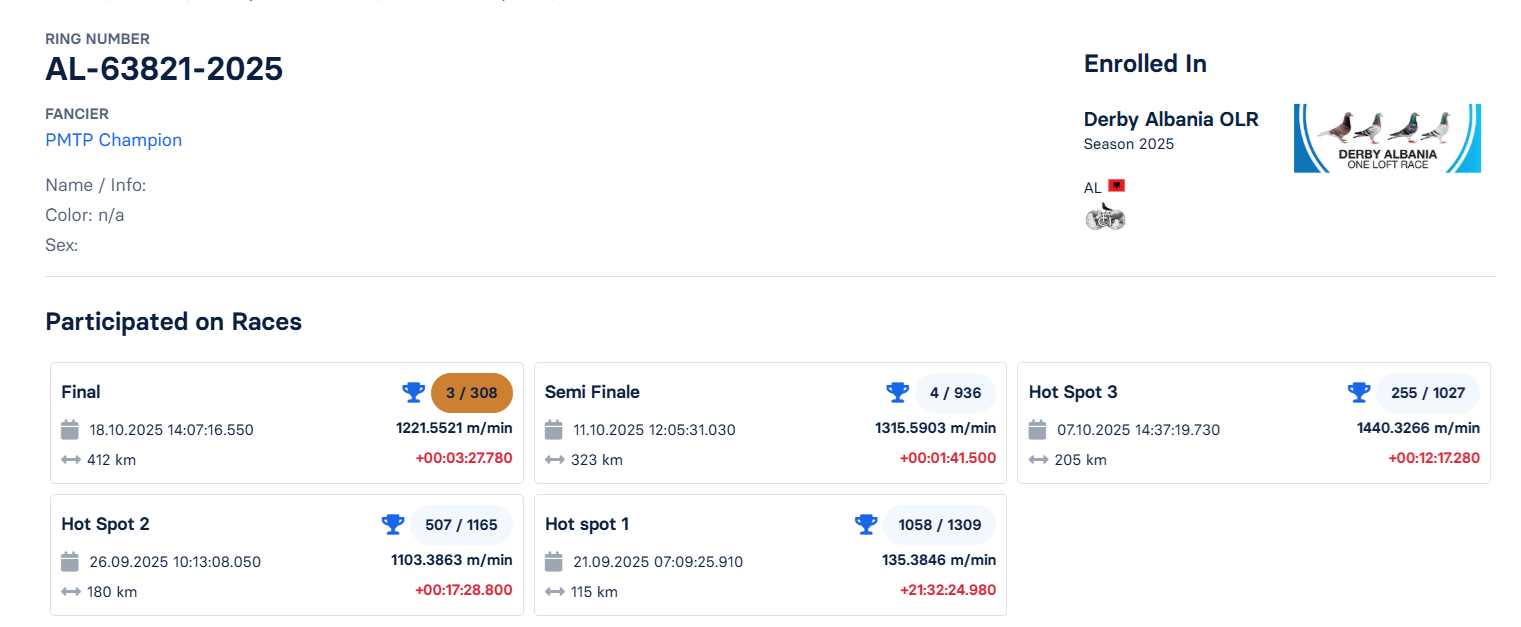Open the Derby Albania OLR link
The image size is (1521, 627).
(x=1170, y=119)
